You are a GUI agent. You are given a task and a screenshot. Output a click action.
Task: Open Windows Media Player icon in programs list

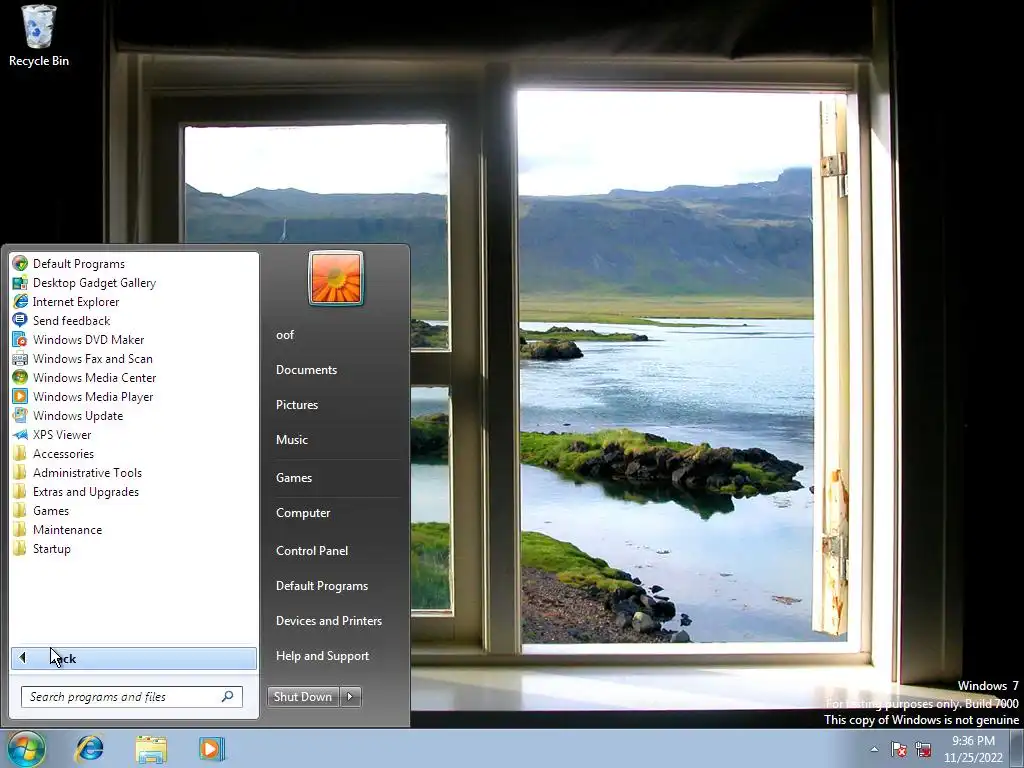tap(20, 396)
